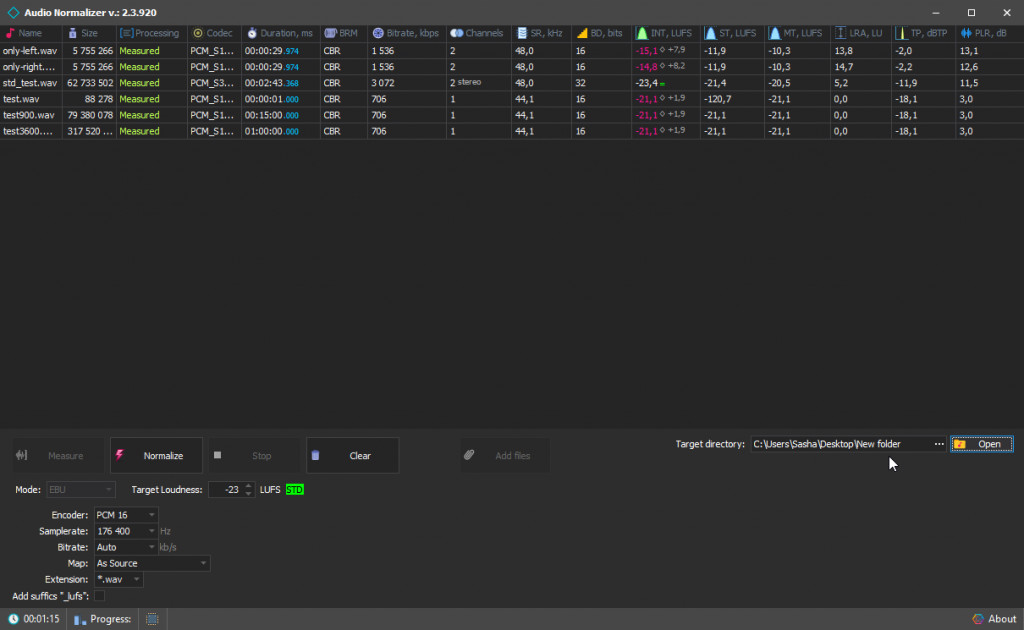The image size is (1024, 630).
Task: Open the Encoder PCM 16 dropdown
Action: [125, 515]
